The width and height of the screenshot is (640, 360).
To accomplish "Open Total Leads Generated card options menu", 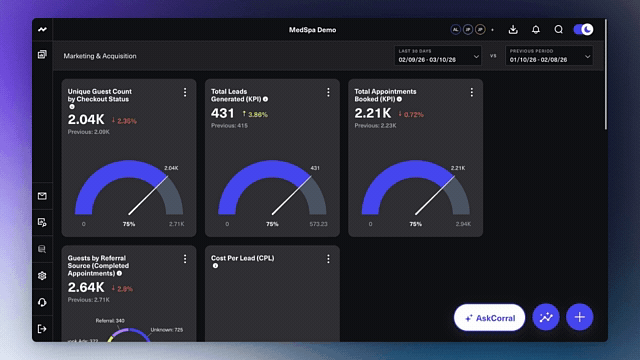I will tap(328, 92).
